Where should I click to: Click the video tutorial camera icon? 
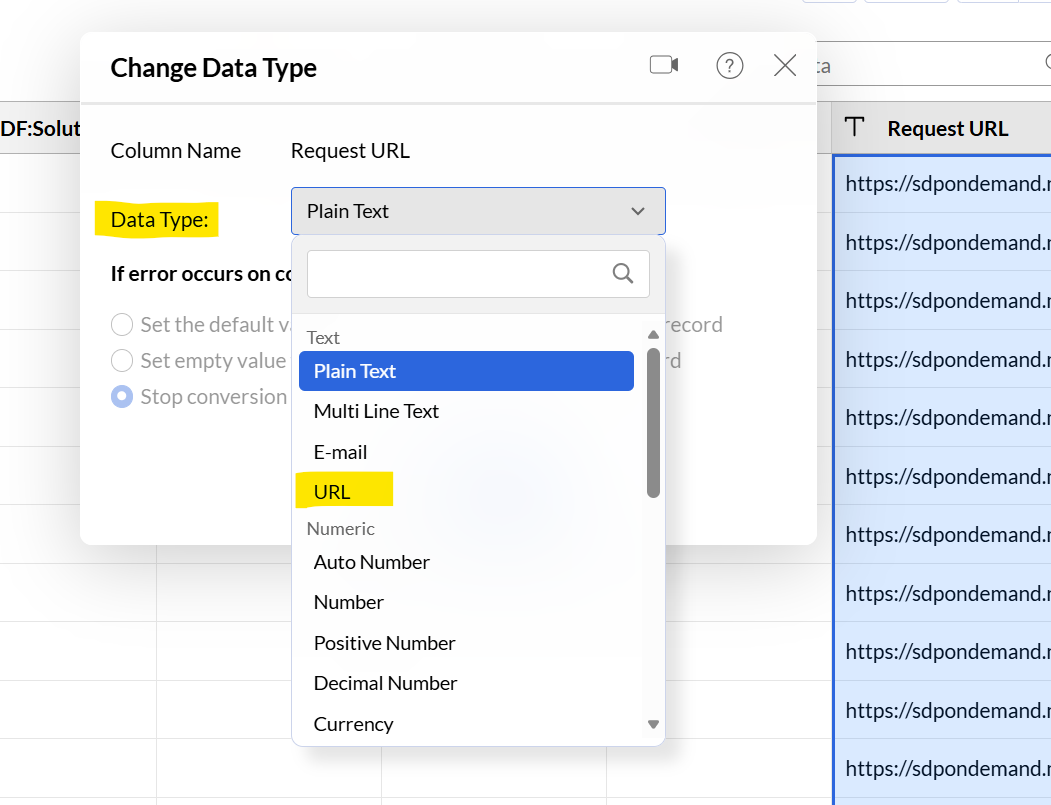click(663, 66)
